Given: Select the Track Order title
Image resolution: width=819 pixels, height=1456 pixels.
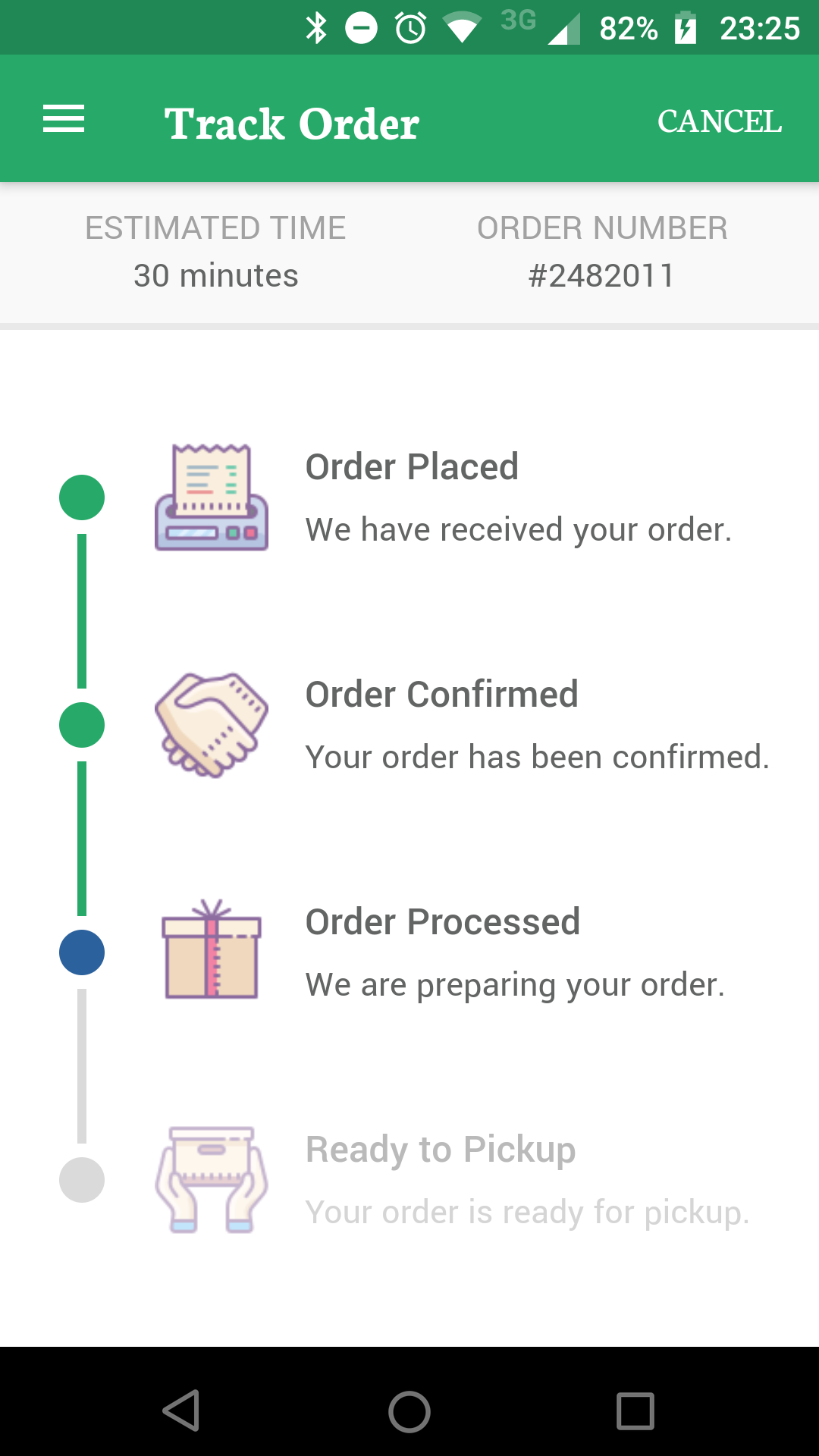Looking at the screenshot, I should coord(292,124).
